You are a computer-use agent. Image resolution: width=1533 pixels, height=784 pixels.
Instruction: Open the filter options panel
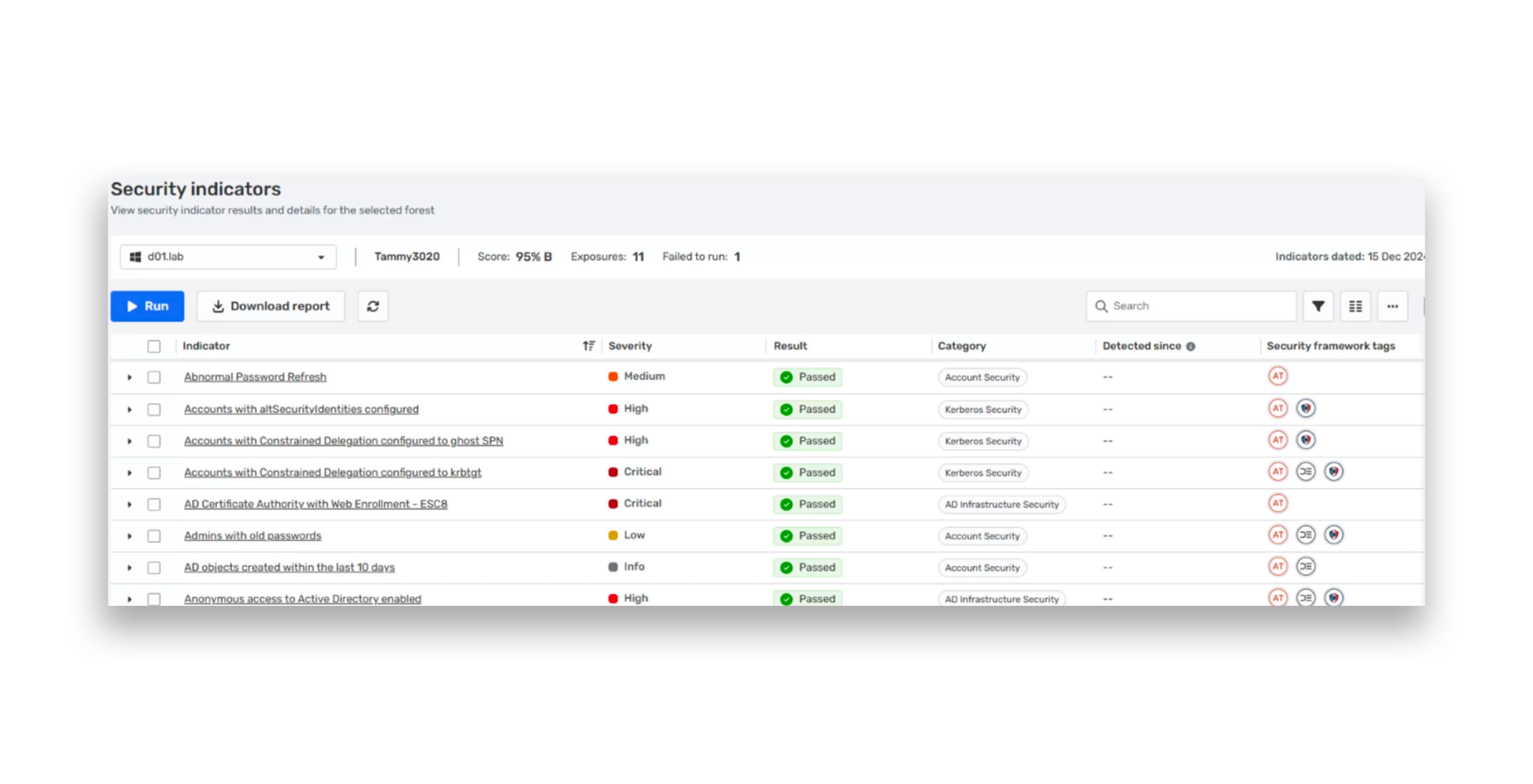pyautogui.click(x=1318, y=306)
